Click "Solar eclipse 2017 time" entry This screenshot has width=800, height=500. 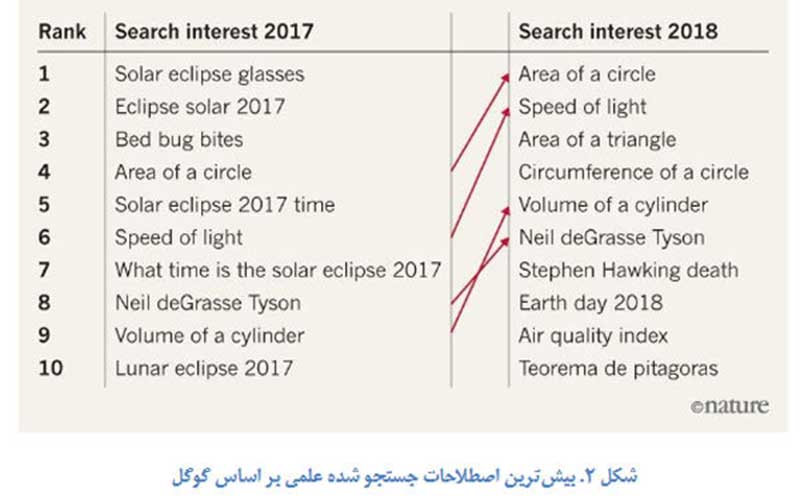[225, 205]
